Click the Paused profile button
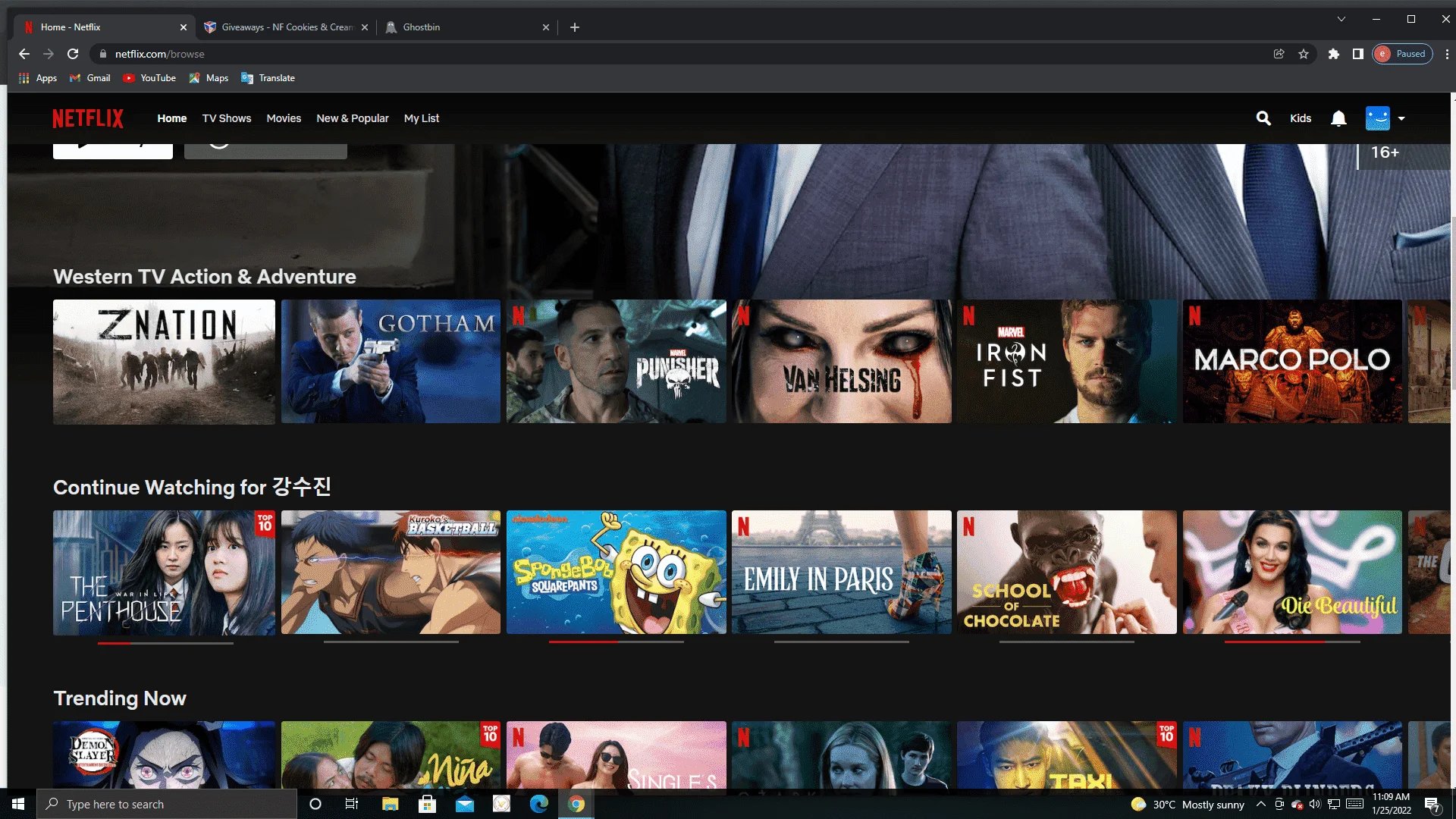The image size is (1456, 819). click(x=1402, y=54)
